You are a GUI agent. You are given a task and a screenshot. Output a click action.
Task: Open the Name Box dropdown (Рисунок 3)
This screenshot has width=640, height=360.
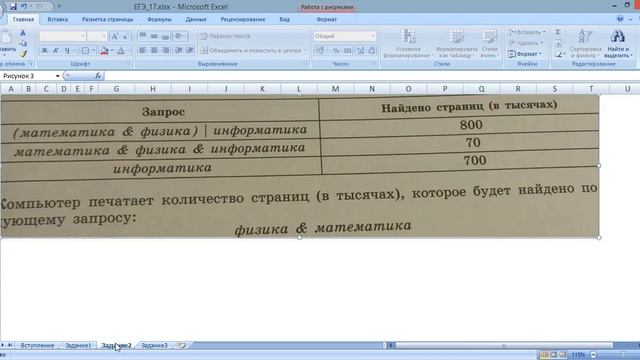tap(58, 76)
